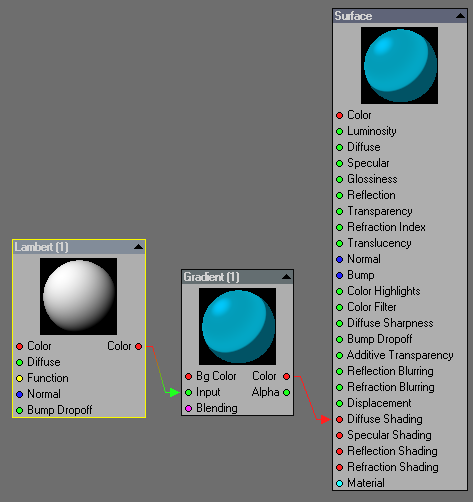This screenshot has width=473, height=502.
Task: Select the Lambert (1) title bar
Action: 79,247
